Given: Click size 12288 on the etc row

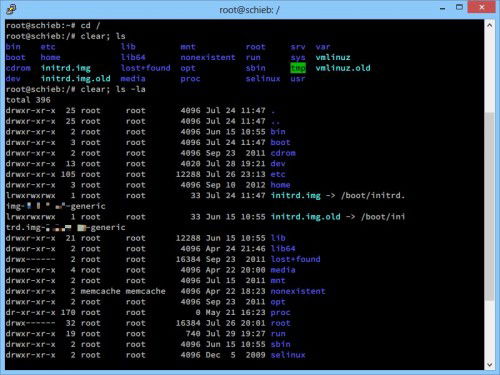Looking at the screenshot, I should coord(188,174).
